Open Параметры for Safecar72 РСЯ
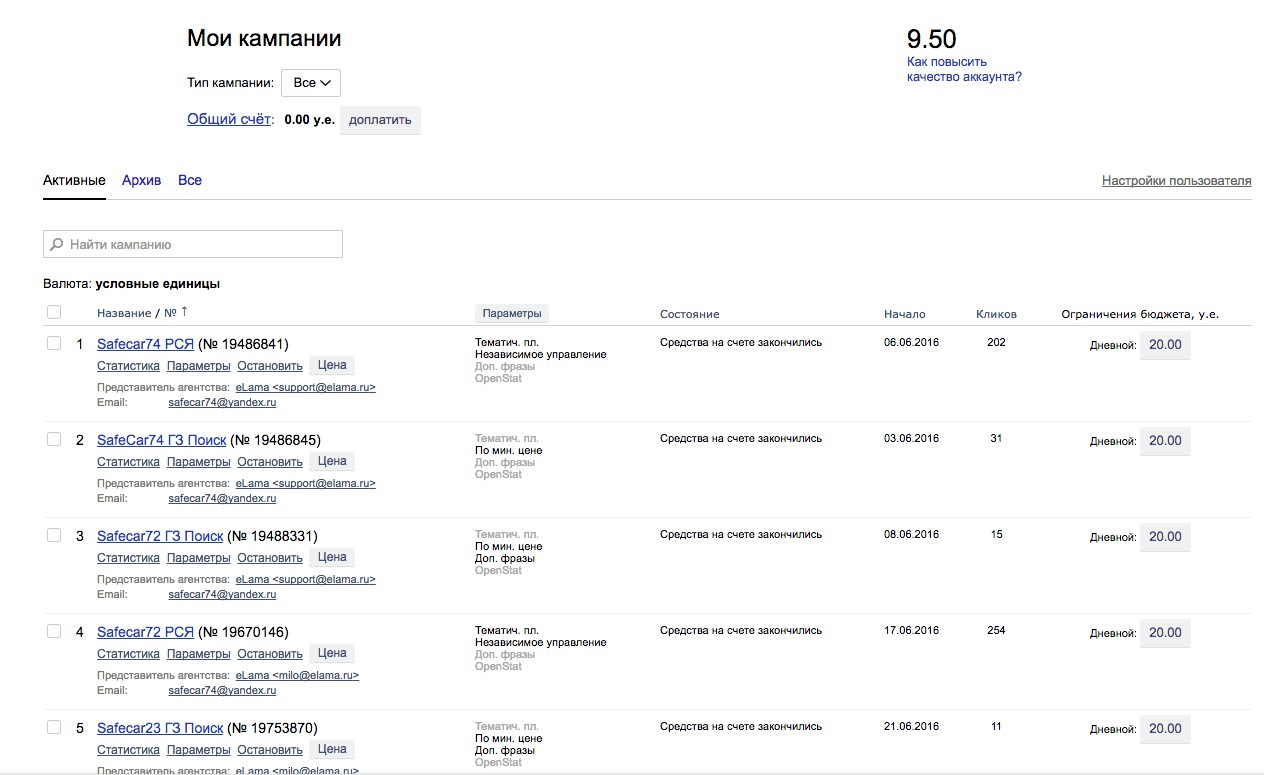This screenshot has height=775, width=1264. 199,654
